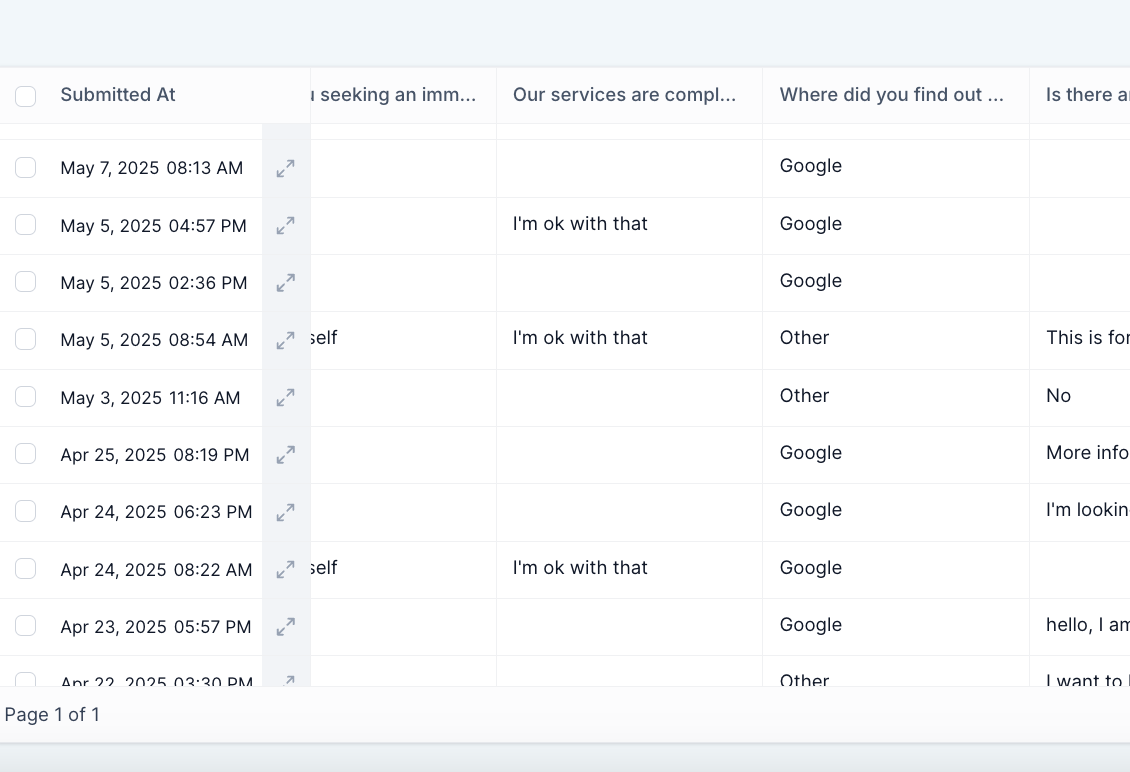Check the May 7, 2025 08:13 AM row
Screen dimensions: 1130x772
26,168
